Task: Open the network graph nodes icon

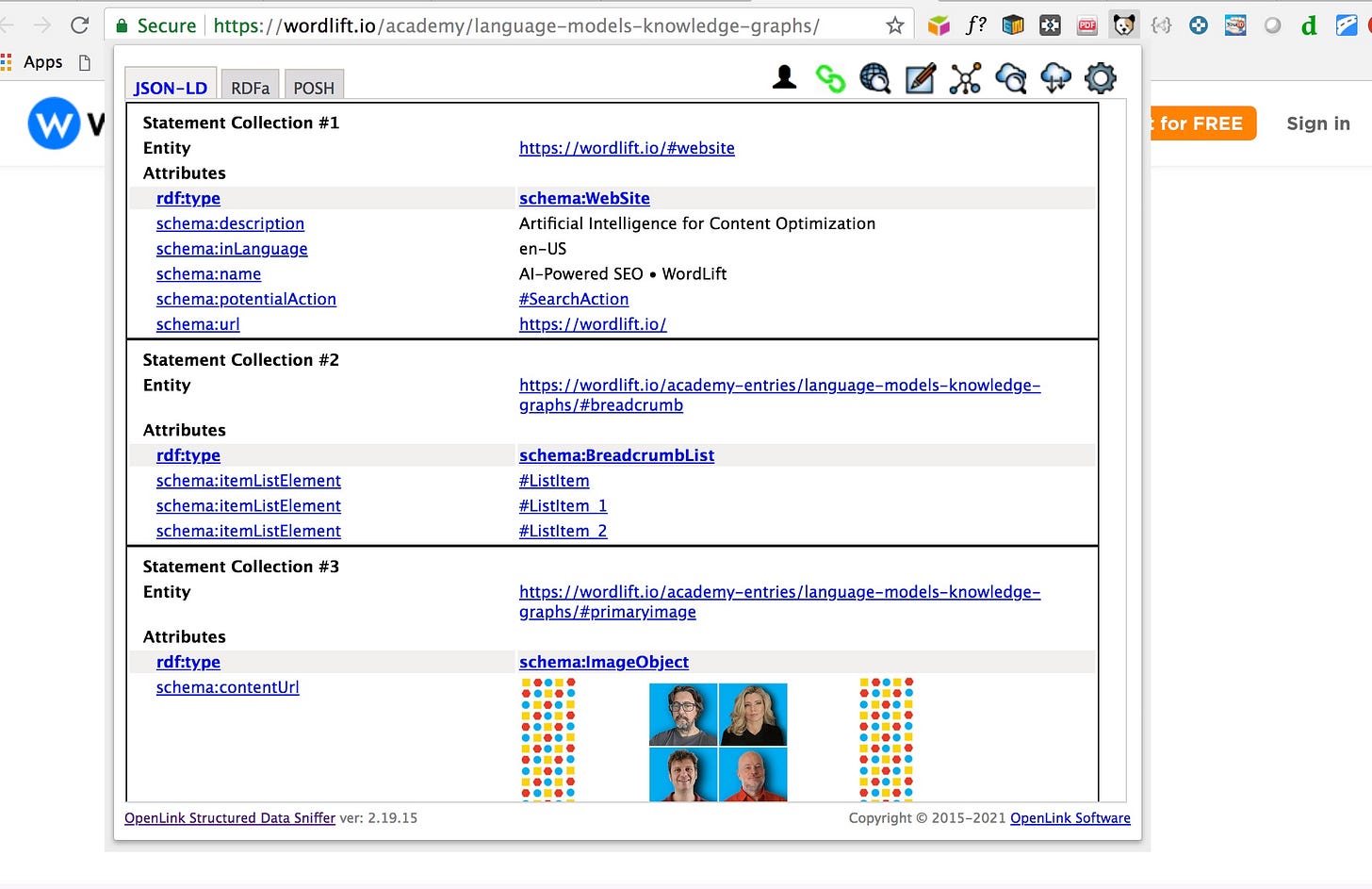Action: (965, 78)
